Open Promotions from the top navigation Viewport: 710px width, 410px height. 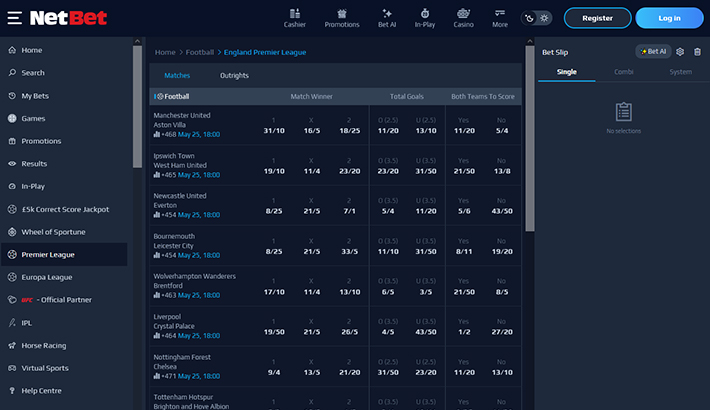[342, 18]
